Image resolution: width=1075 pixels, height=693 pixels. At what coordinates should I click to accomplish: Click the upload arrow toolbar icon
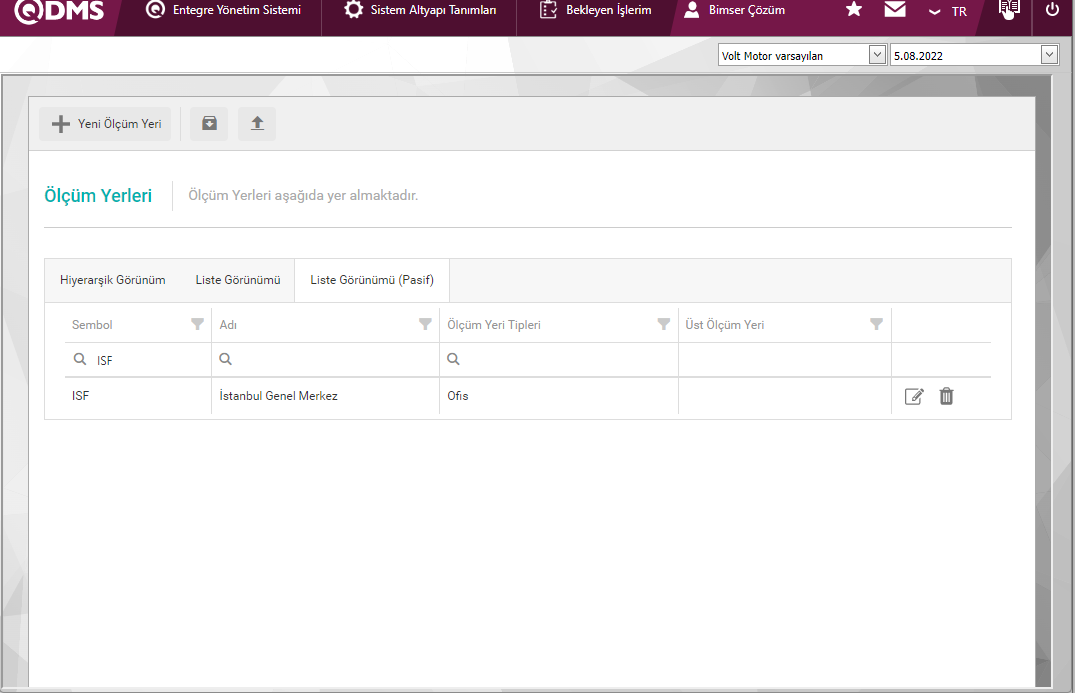click(x=257, y=124)
